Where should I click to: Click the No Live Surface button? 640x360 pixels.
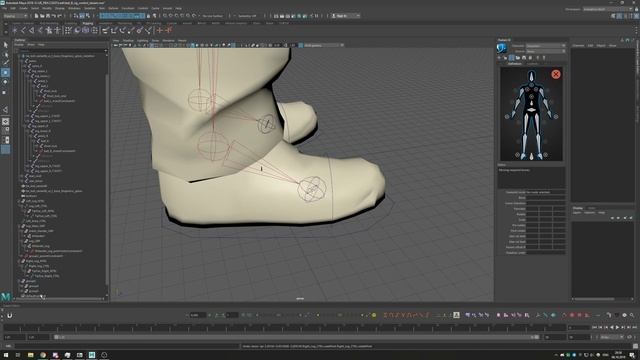(213, 16)
